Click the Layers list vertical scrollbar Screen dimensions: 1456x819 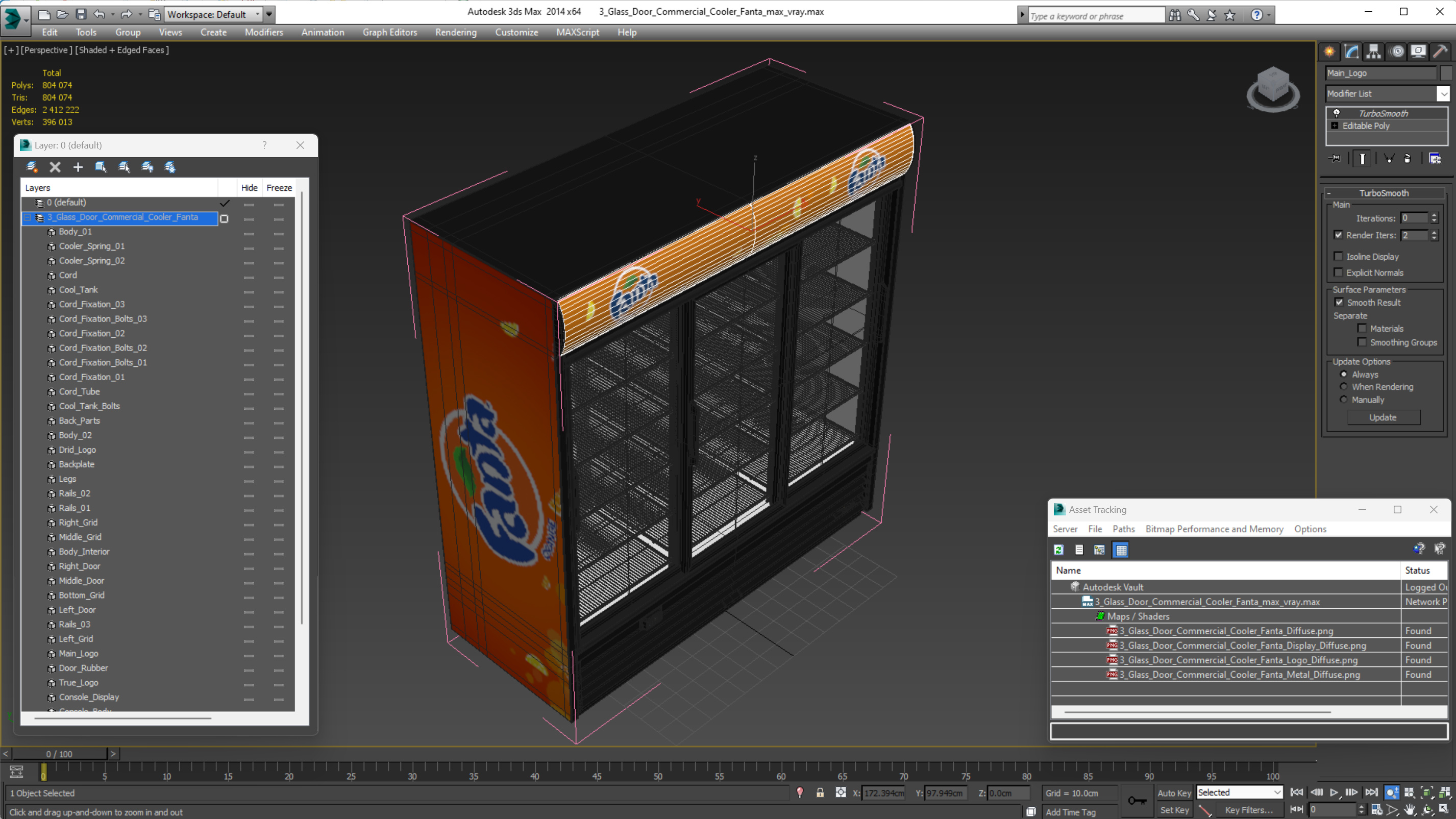tap(301, 407)
